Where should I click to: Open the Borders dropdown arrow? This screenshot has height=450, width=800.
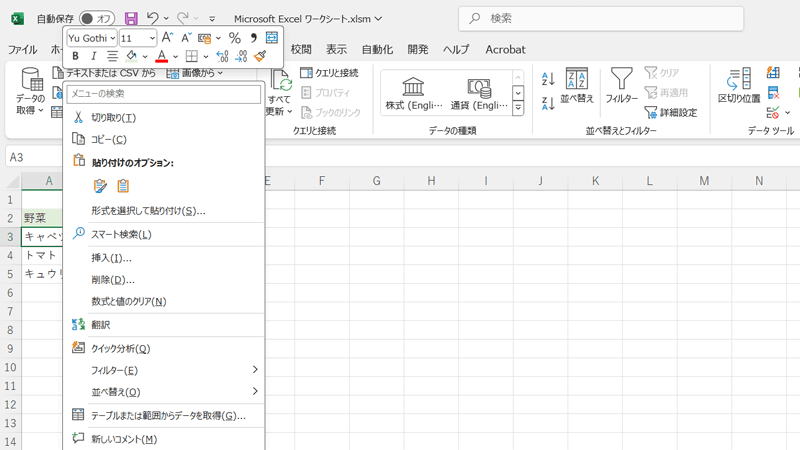coord(206,57)
